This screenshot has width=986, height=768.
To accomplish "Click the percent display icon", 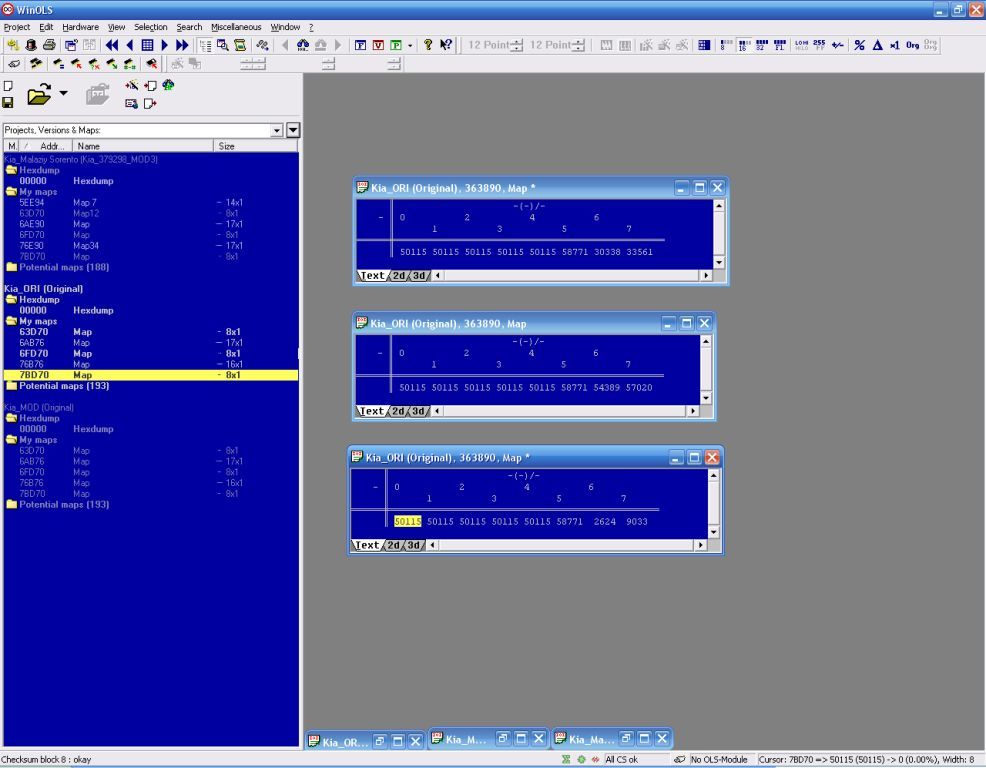I will pyautogui.click(x=860, y=45).
